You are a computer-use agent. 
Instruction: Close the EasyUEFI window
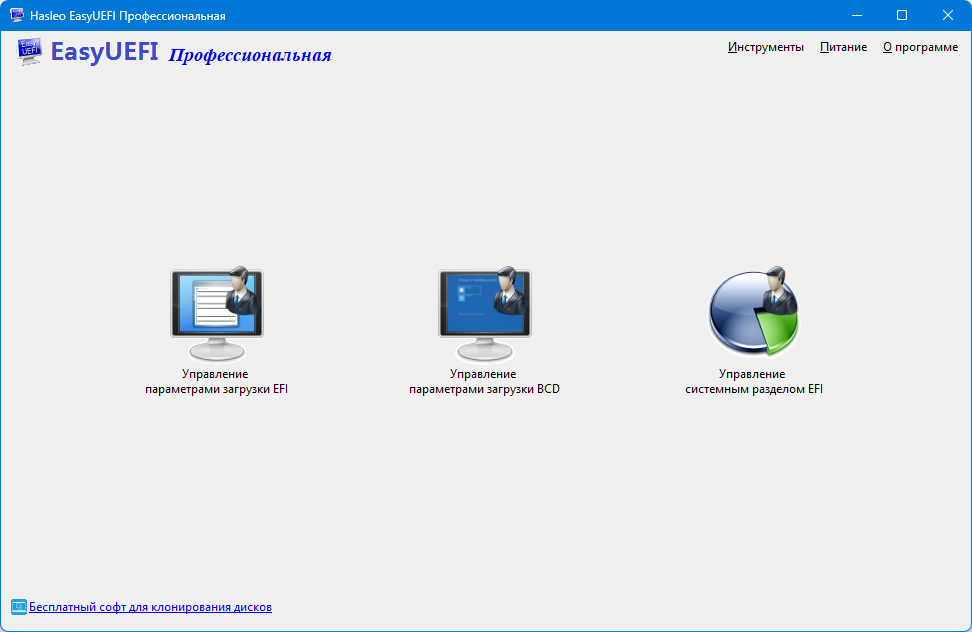pyautogui.click(x=948, y=15)
